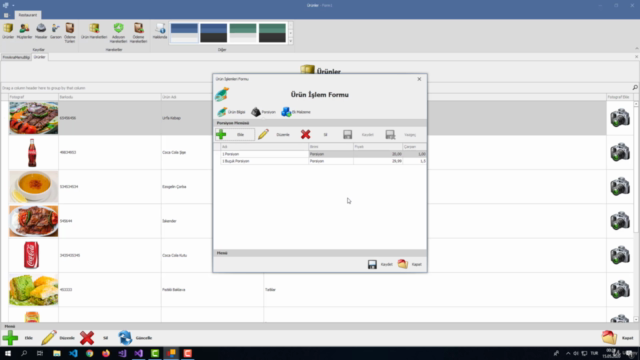Open Ödeme Türleri in the ribbon
Viewport: 640px width, 360px height.
pos(70,33)
